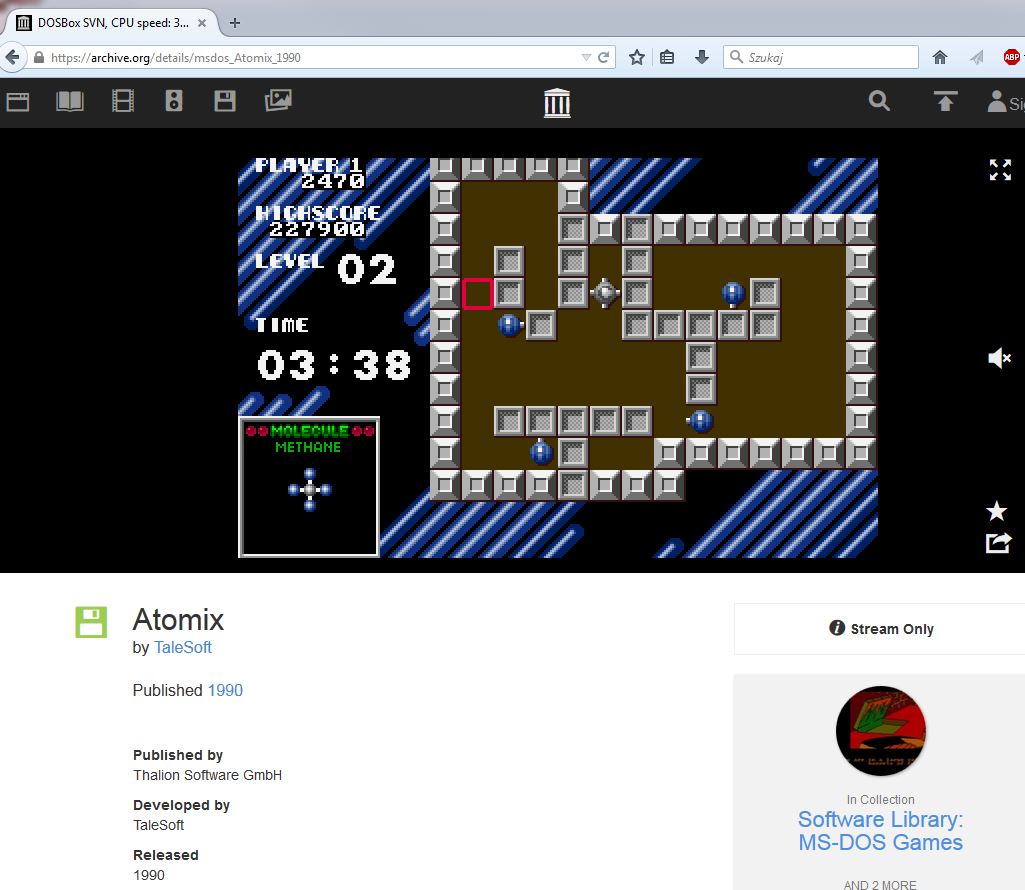The image size is (1025, 890).
Task: Click into the Szukaj search field
Action: [x=820, y=58]
